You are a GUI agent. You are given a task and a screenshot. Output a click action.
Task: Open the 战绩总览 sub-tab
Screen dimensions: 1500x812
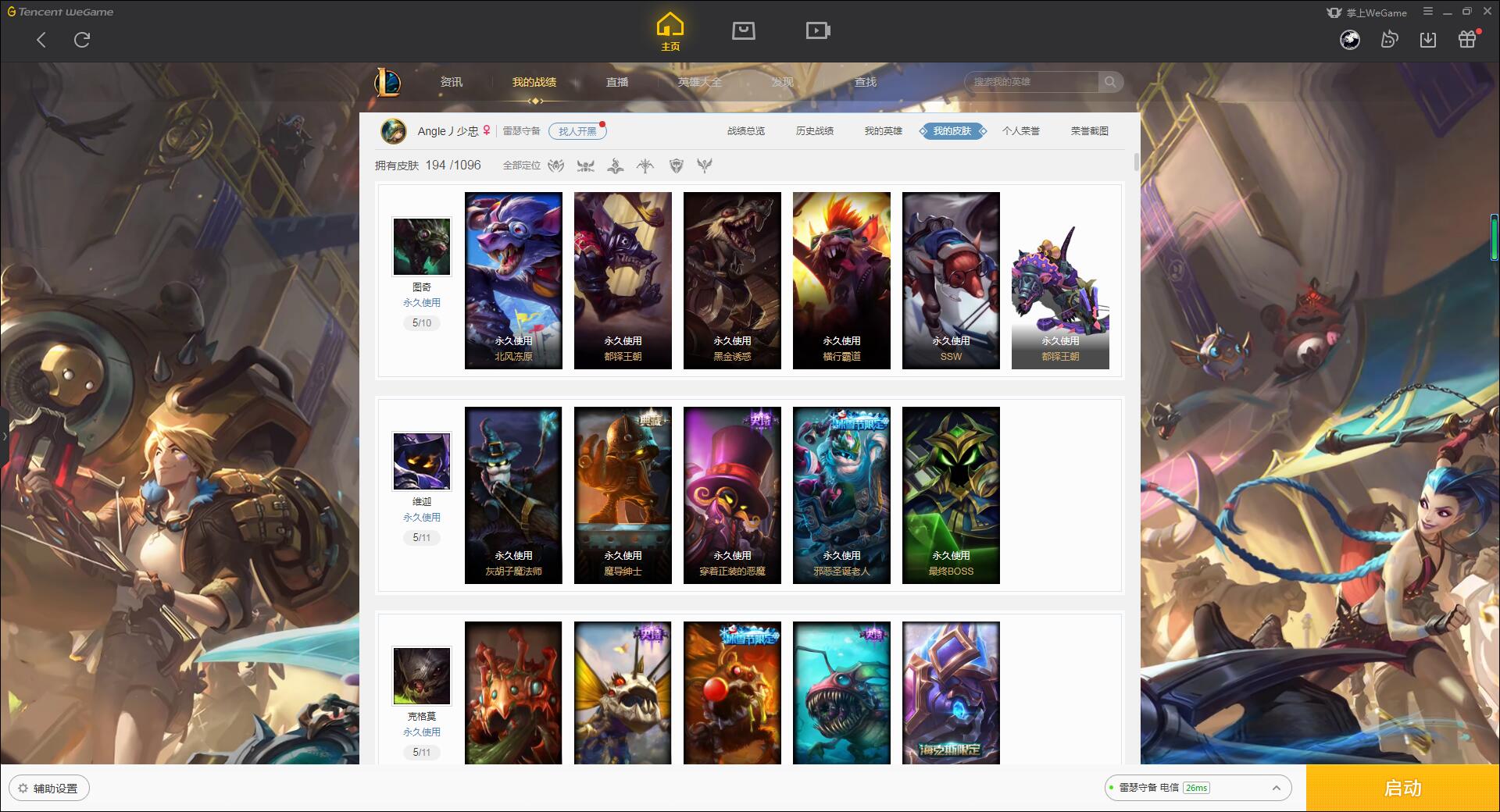pyautogui.click(x=746, y=131)
